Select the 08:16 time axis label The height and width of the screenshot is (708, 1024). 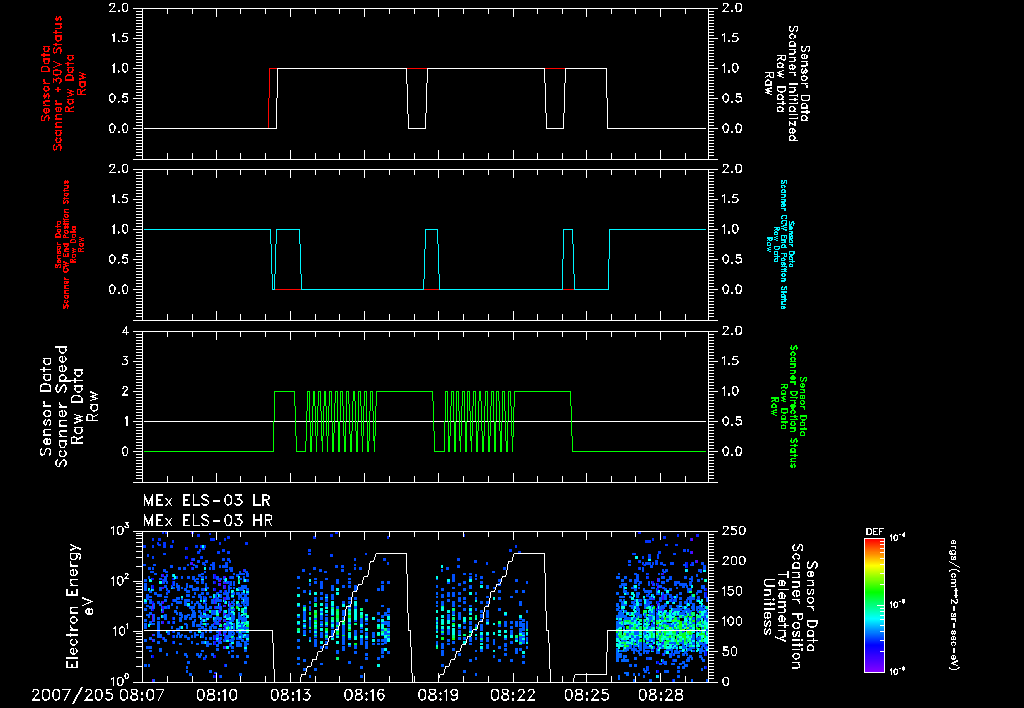click(x=364, y=695)
